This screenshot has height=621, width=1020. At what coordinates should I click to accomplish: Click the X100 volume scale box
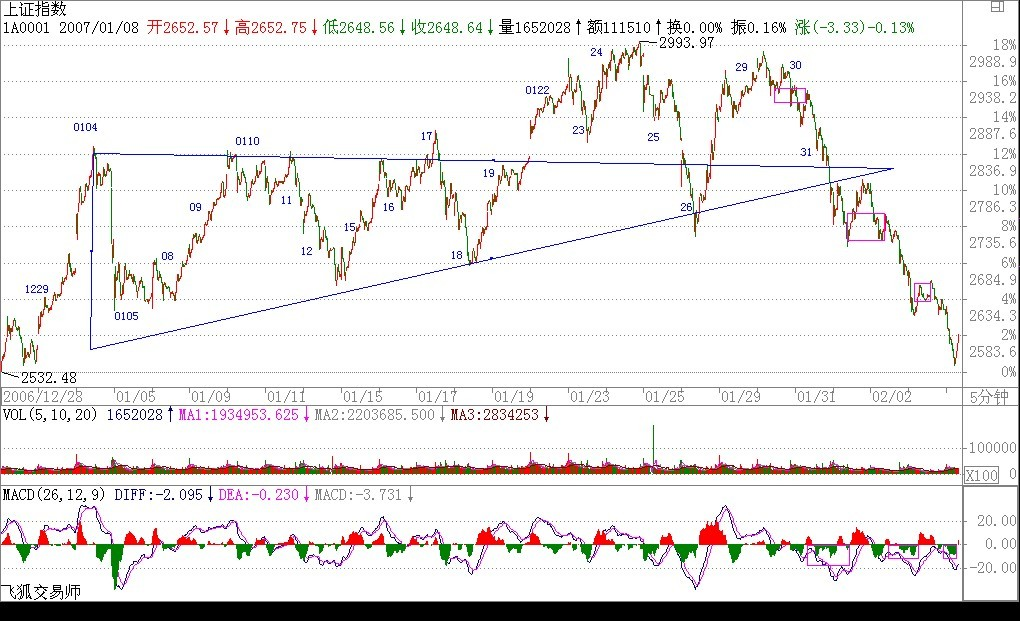tap(980, 476)
